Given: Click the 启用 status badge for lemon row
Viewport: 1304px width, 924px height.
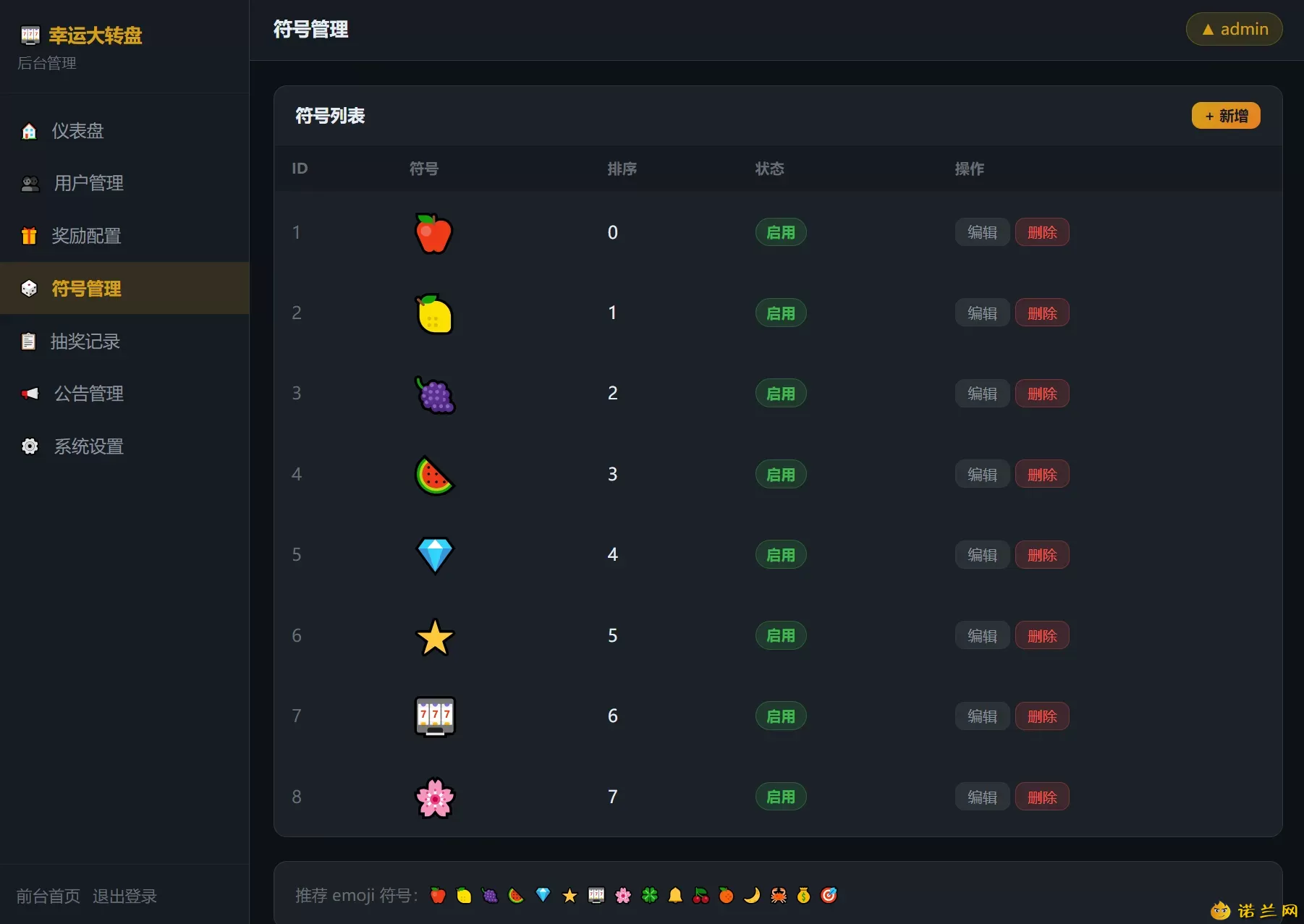Looking at the screenshot, I should 781,313.
